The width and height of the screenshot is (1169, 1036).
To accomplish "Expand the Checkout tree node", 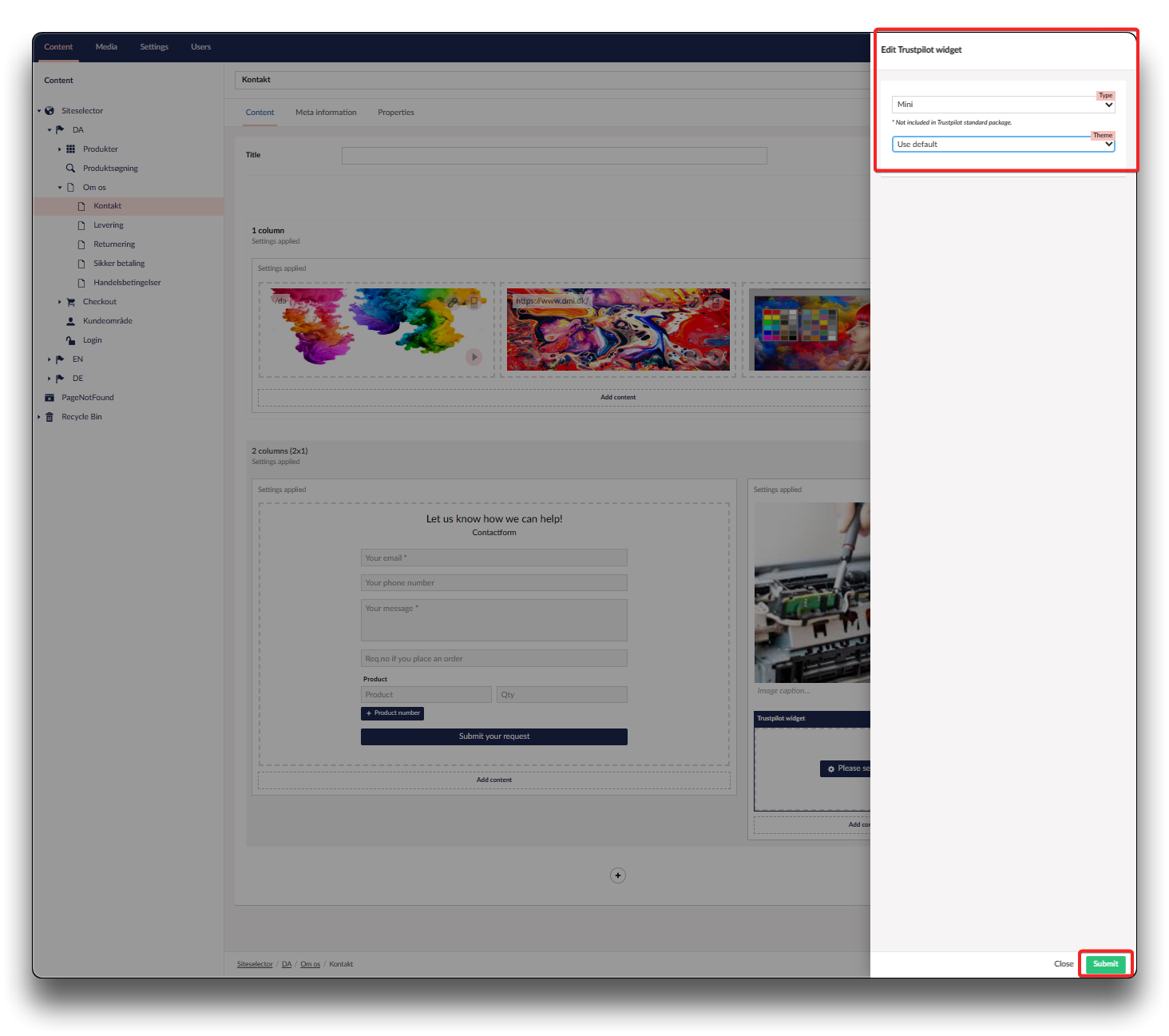I will (60, 302).
